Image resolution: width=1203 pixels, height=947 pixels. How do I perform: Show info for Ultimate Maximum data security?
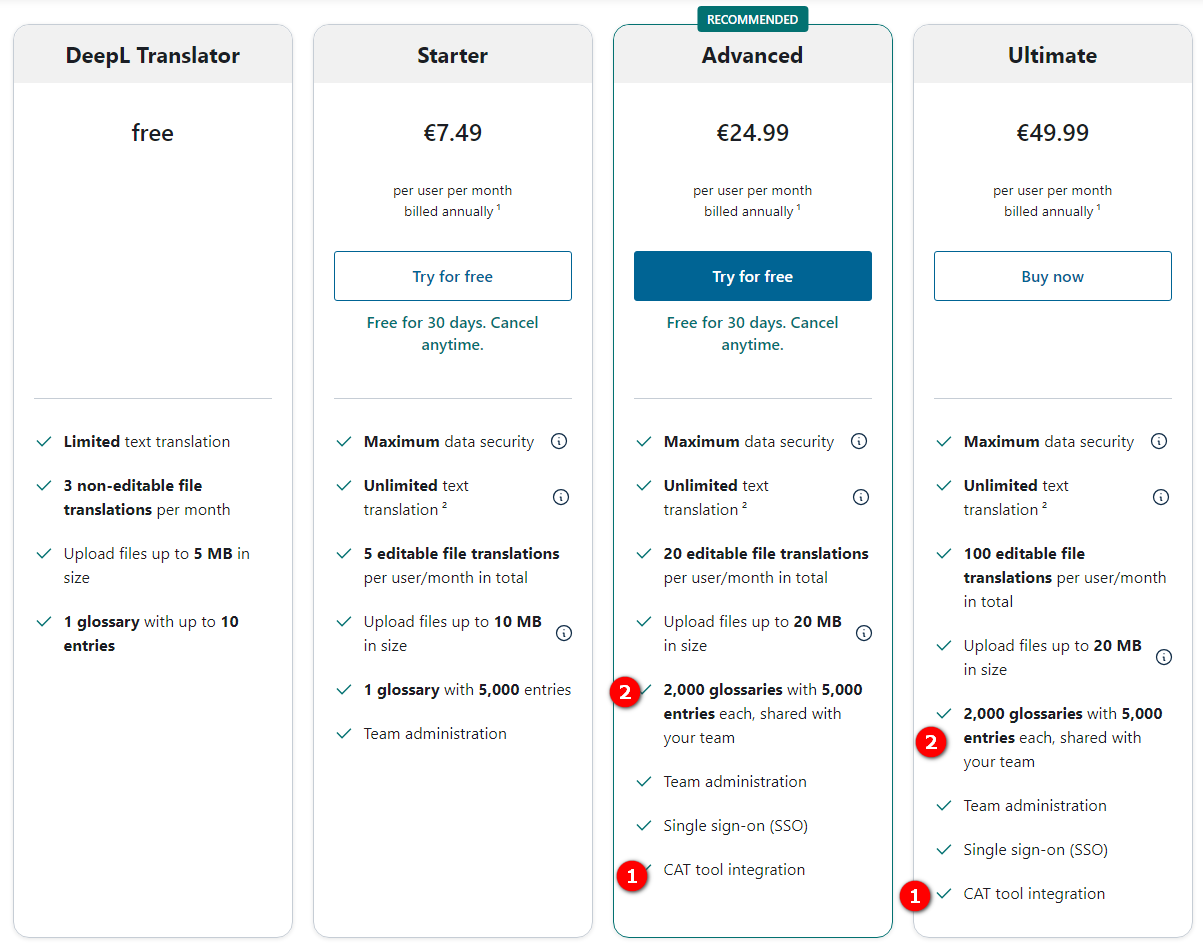coord(1159,441)
